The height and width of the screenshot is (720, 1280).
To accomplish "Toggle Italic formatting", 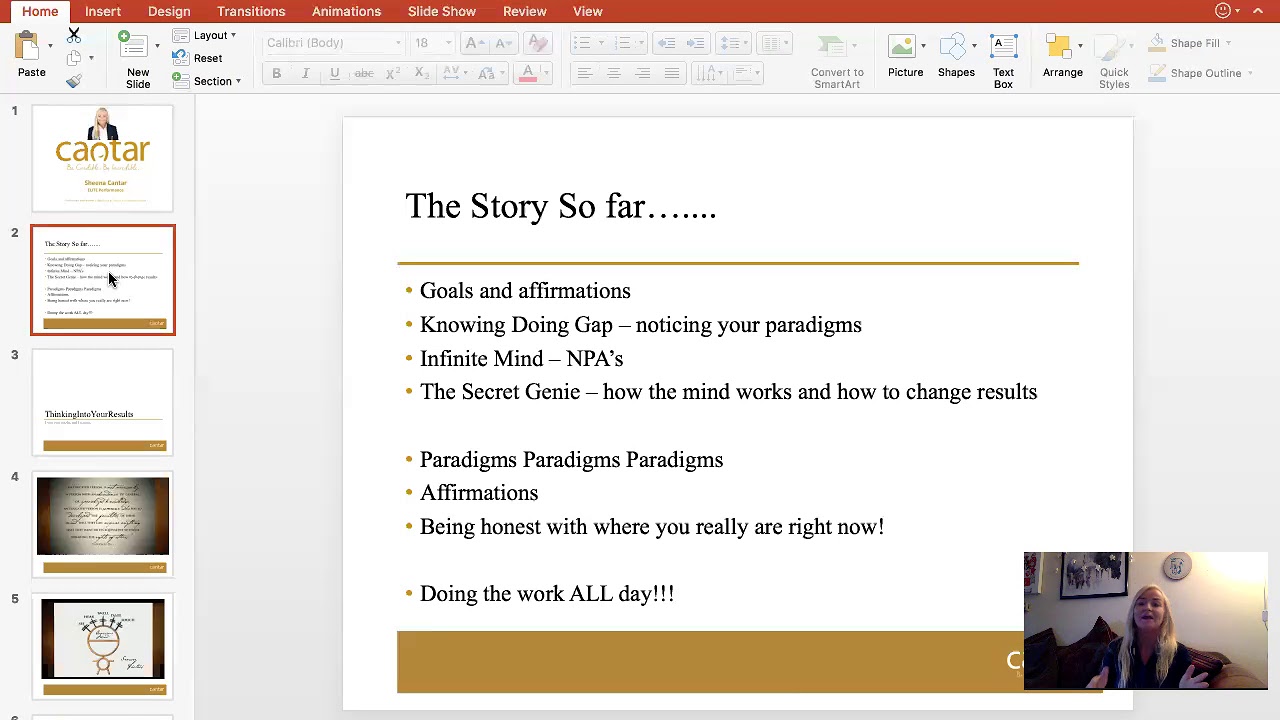I will pyautogui.click(x=305, y=73).
